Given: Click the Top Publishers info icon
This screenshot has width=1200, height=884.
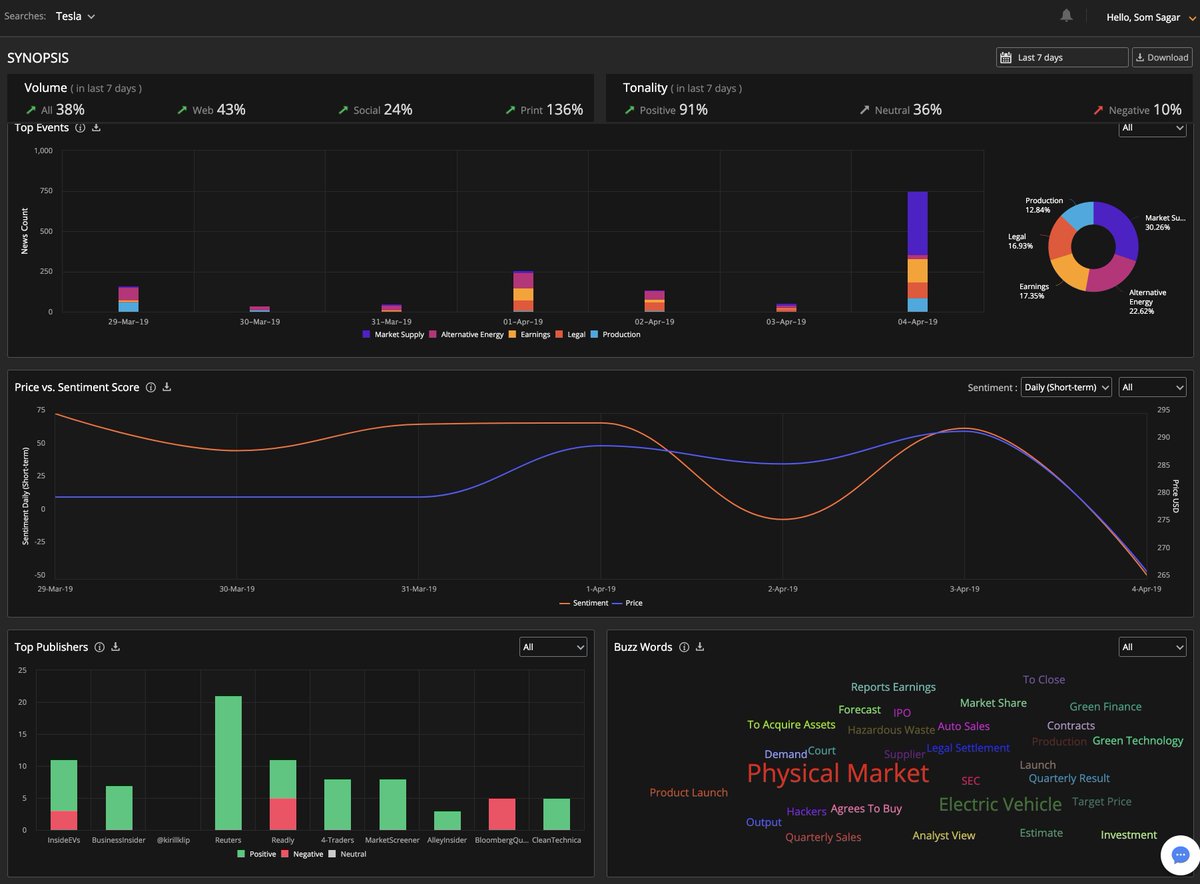Looking at the screenshot, I should [x=99, y=647].
